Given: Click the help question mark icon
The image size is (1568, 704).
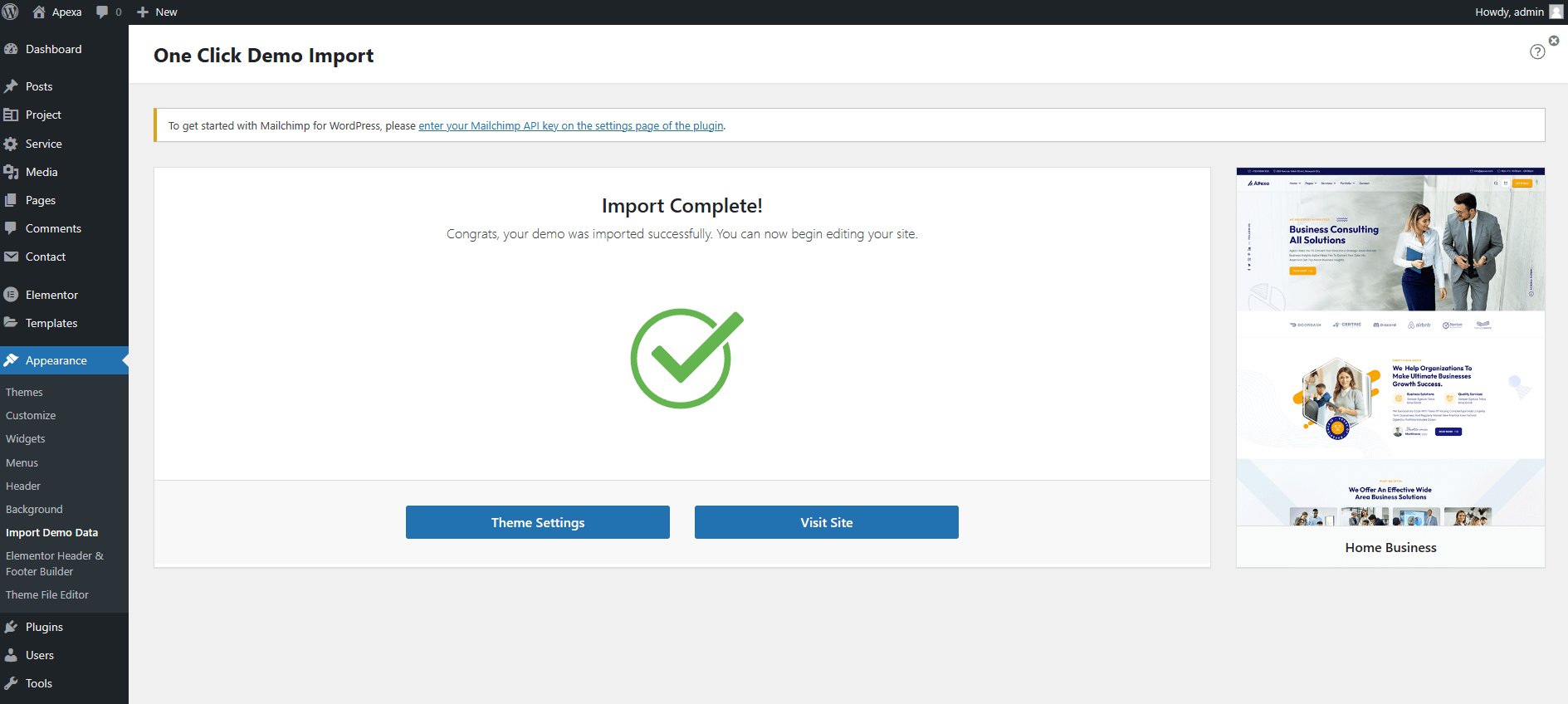Looking at the screenshot, I should coord(1537,52).
